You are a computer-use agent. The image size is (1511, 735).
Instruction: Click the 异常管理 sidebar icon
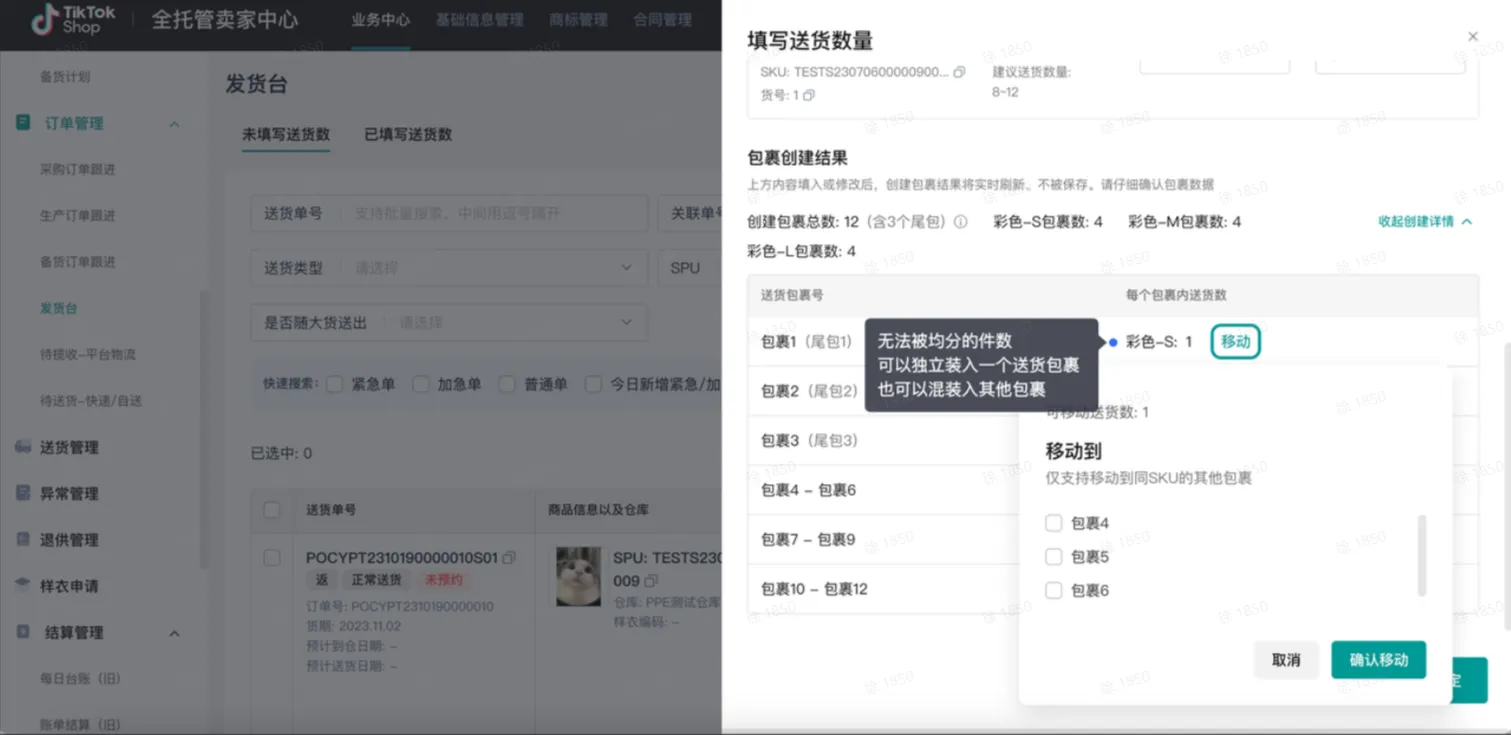23,493
